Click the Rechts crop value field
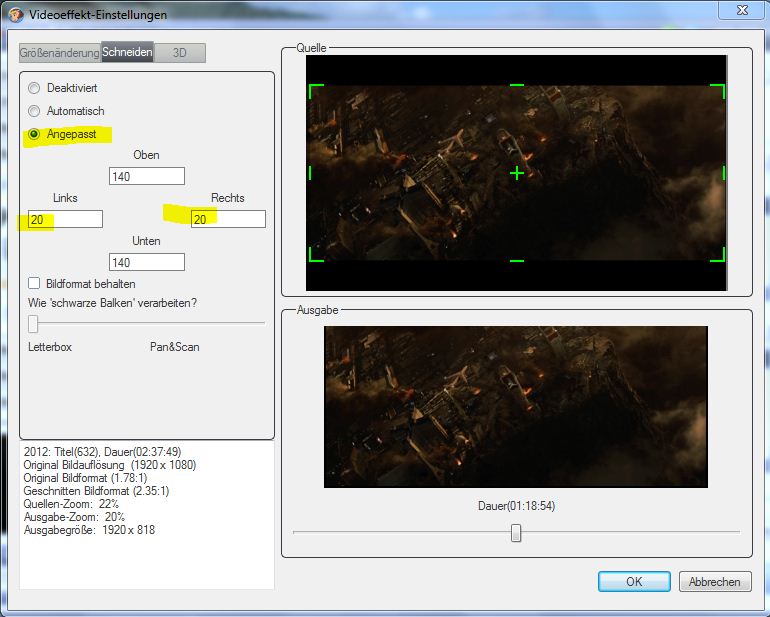770x617 pixels. pyautogui.click(x=228, y=219)
